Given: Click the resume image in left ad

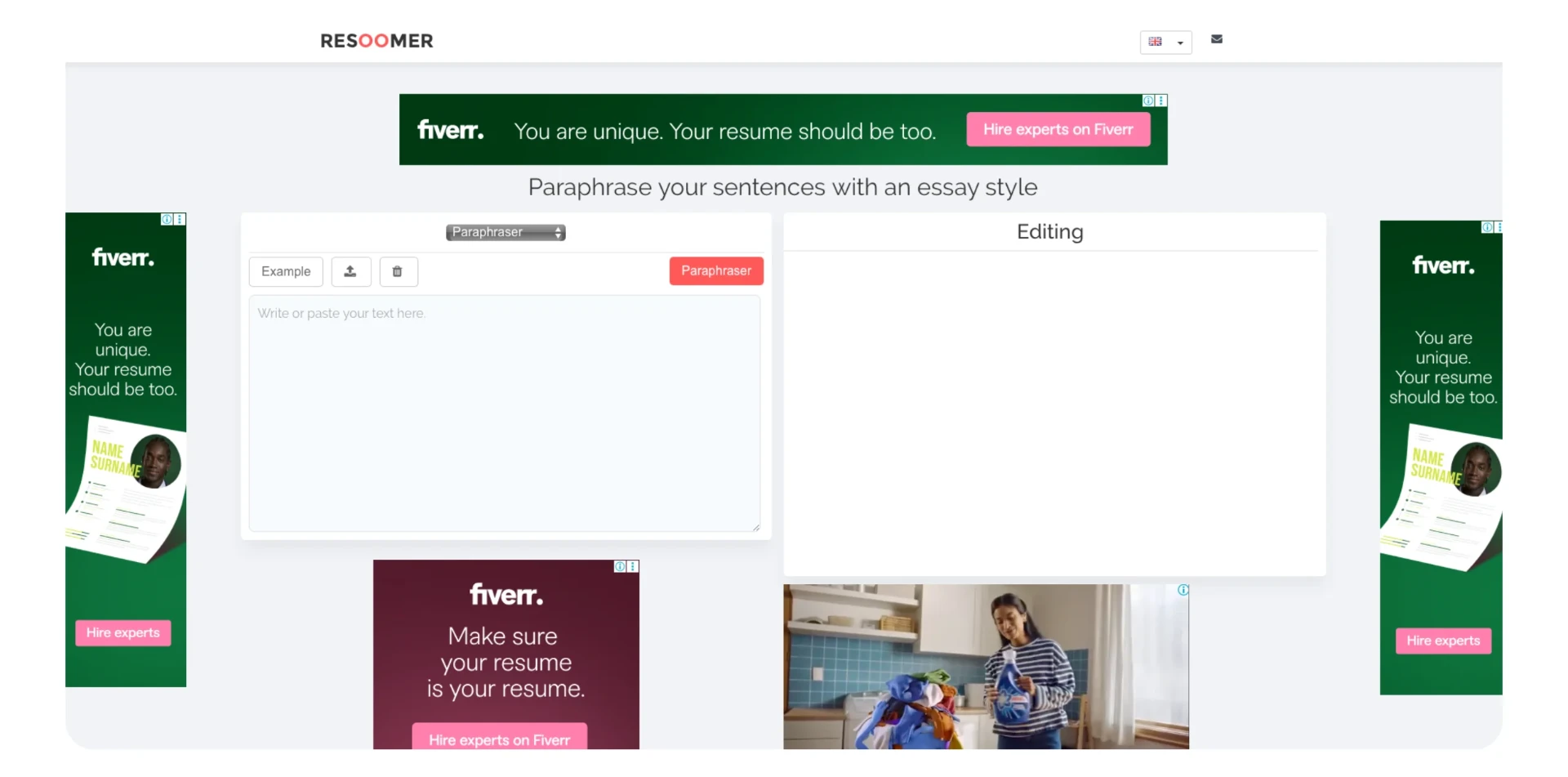Looking at the screenshot, I should pos(127,489).
